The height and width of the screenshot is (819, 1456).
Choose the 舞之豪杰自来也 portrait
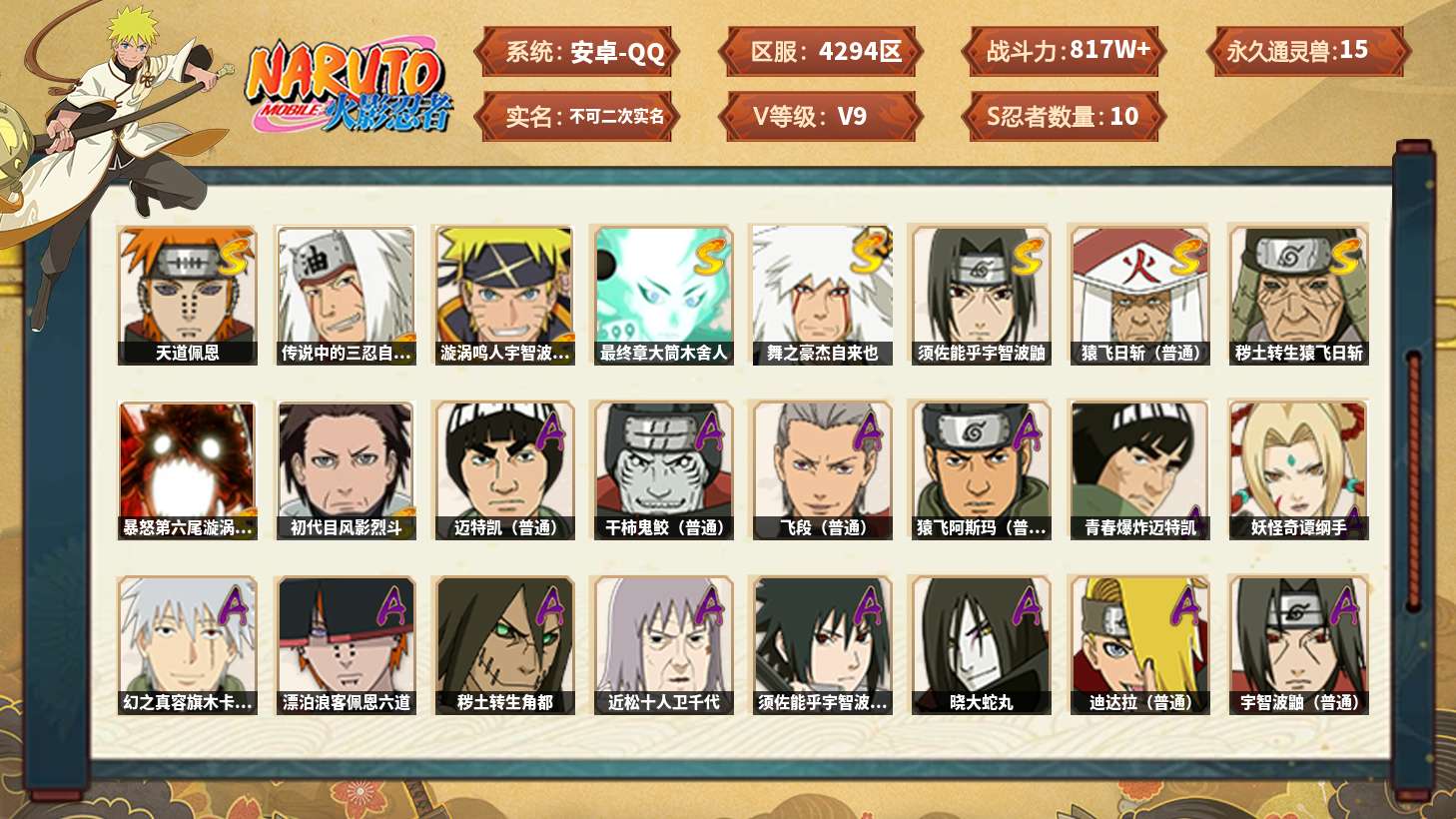coord(822,295)
